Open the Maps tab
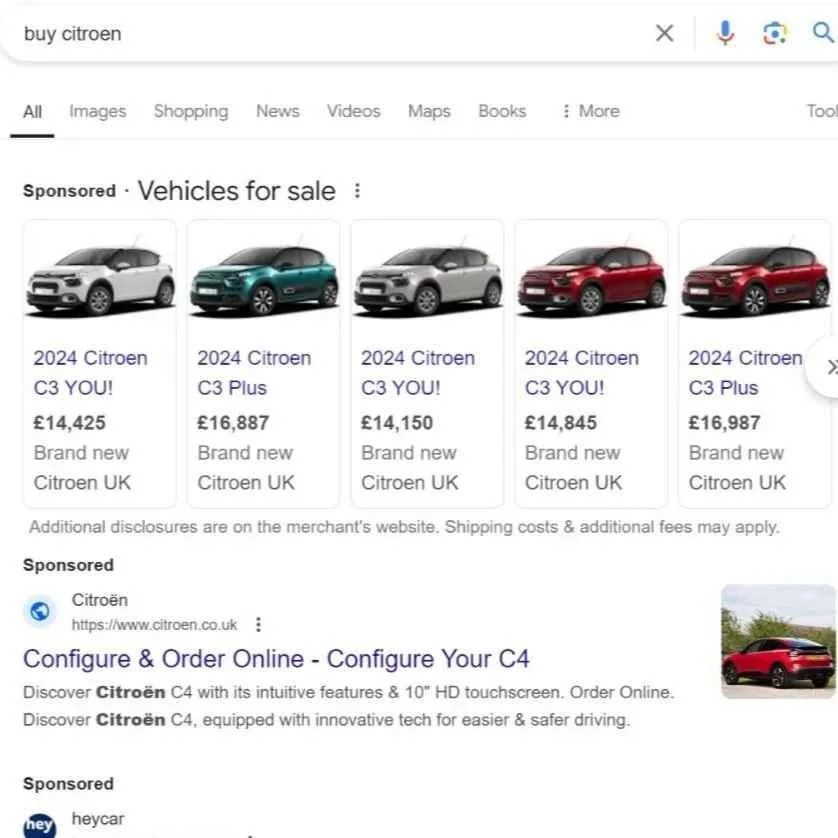Image resolution: width=838 pixels, height=838 pixels. [x=429, y=111]
